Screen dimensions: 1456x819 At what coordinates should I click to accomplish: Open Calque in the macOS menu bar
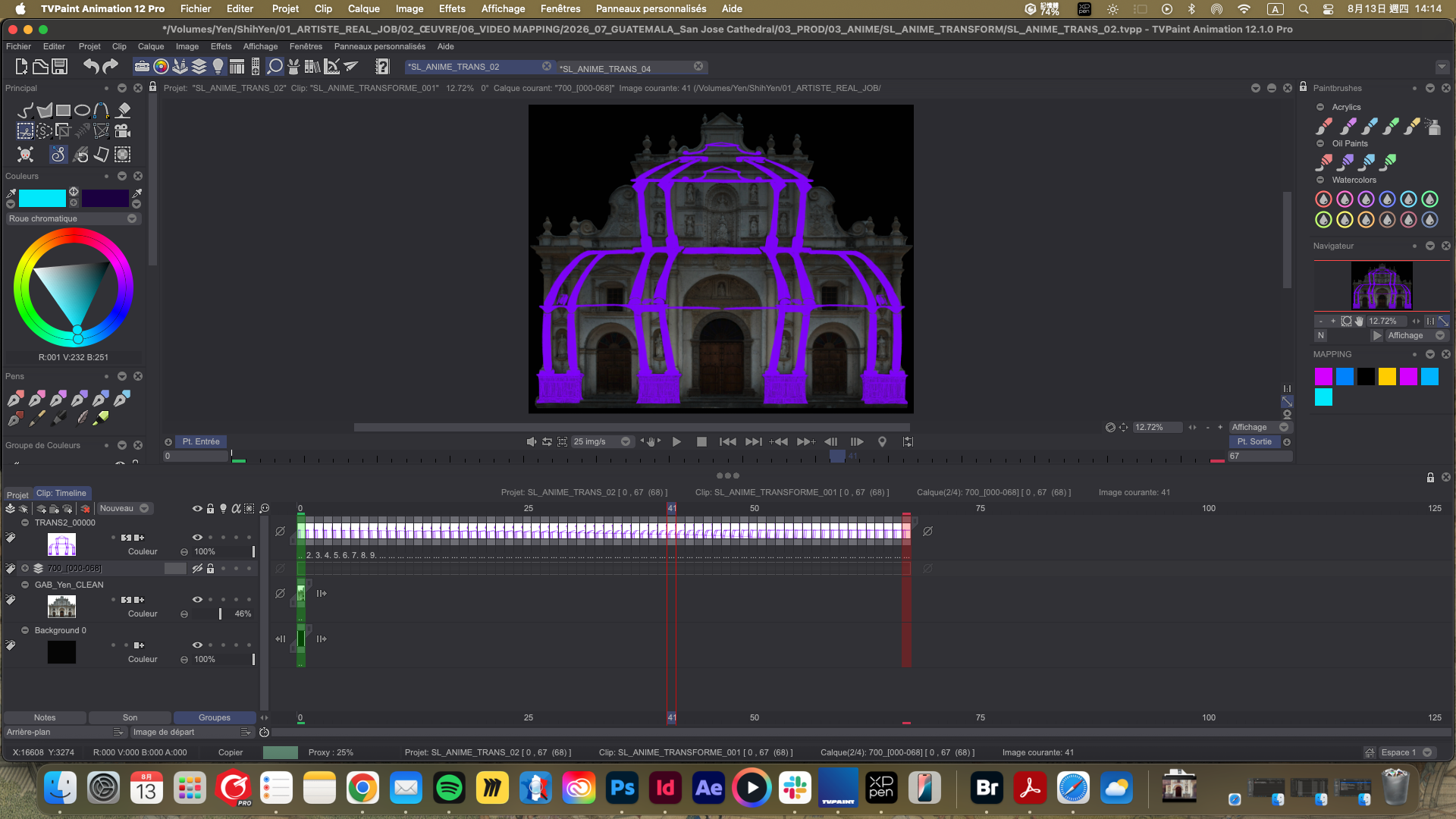tap(363, 9)
